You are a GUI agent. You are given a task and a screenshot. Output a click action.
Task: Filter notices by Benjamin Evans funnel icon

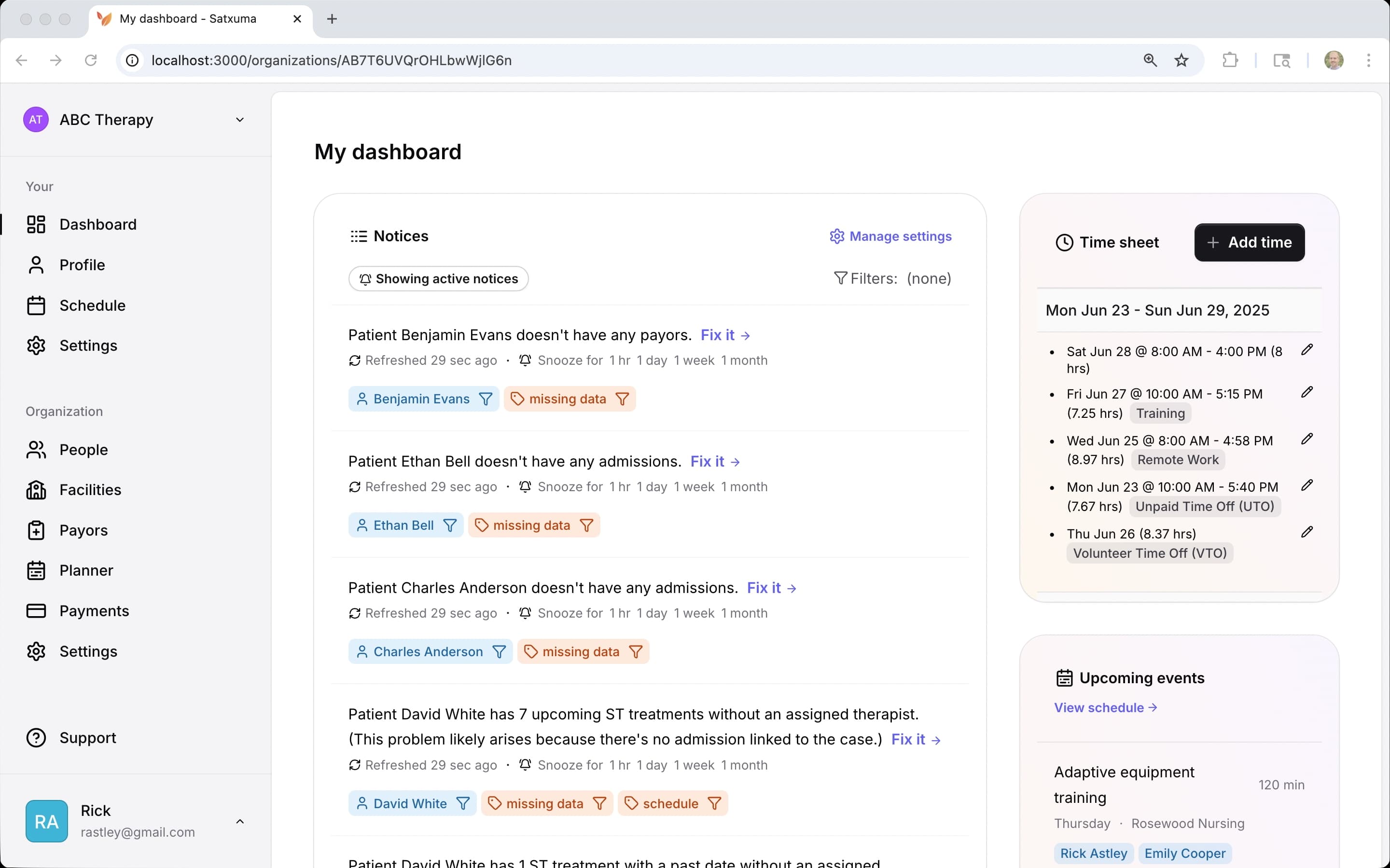(x=486, y=399)
